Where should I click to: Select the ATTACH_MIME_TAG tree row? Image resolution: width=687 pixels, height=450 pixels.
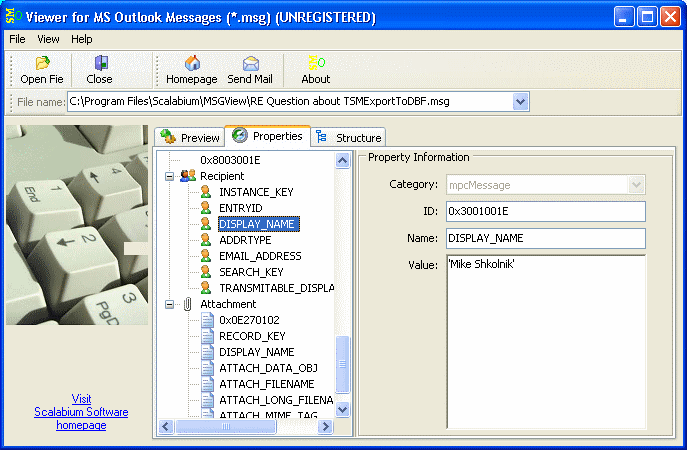(268, 415)
